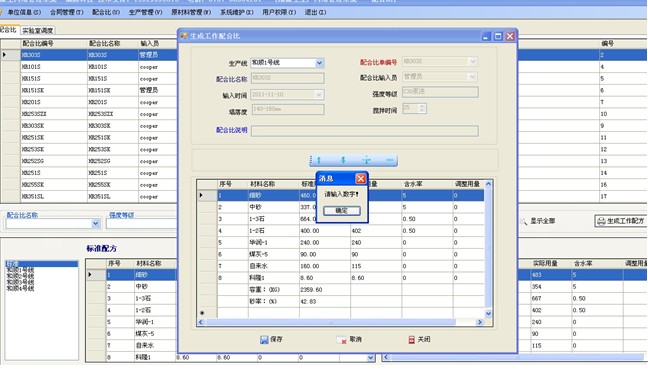Click the 配合比名称 field in dialog
The image size is (648, 369).
pyautogui.click(x=287, y=78)
